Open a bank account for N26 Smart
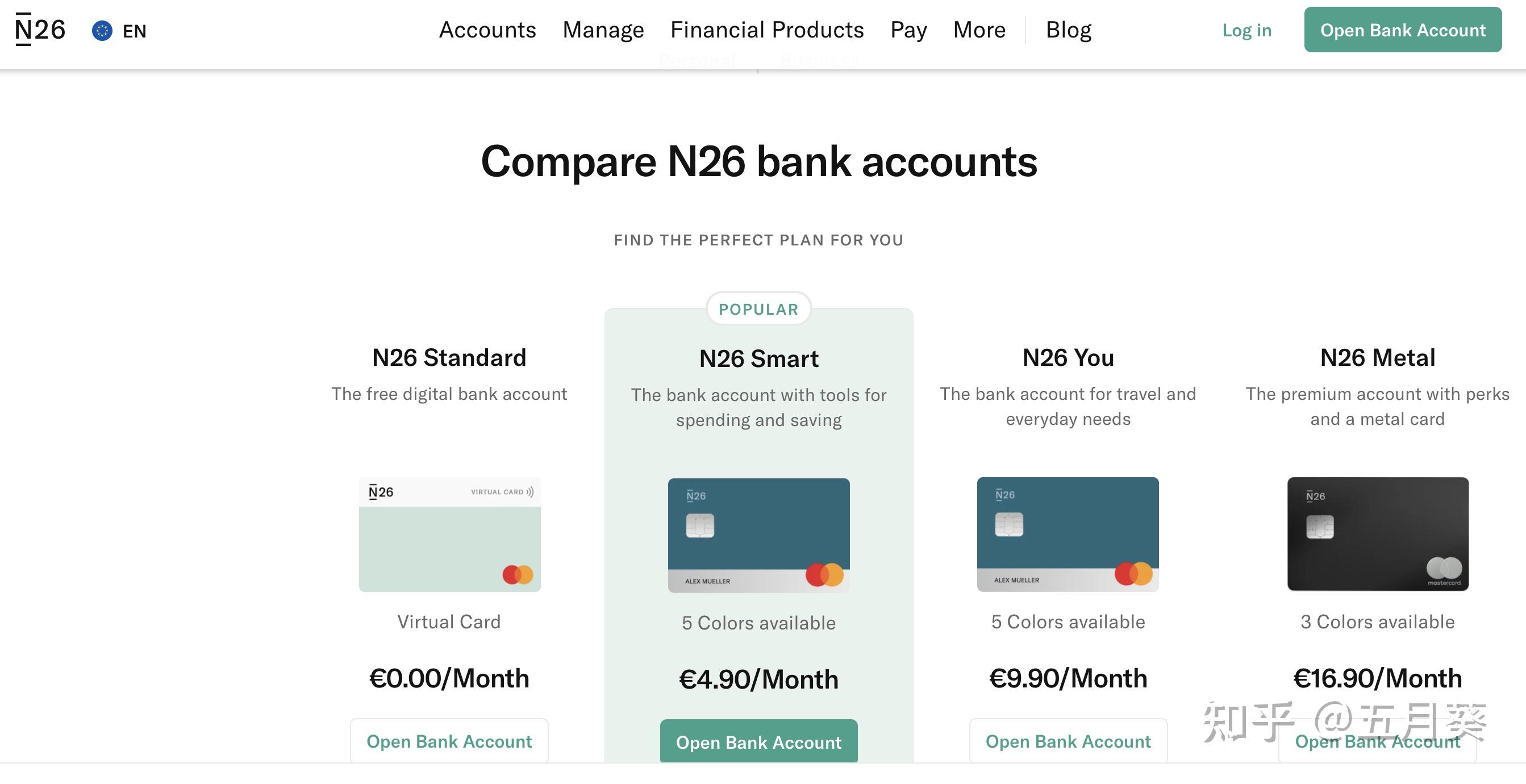 point(758,742)
